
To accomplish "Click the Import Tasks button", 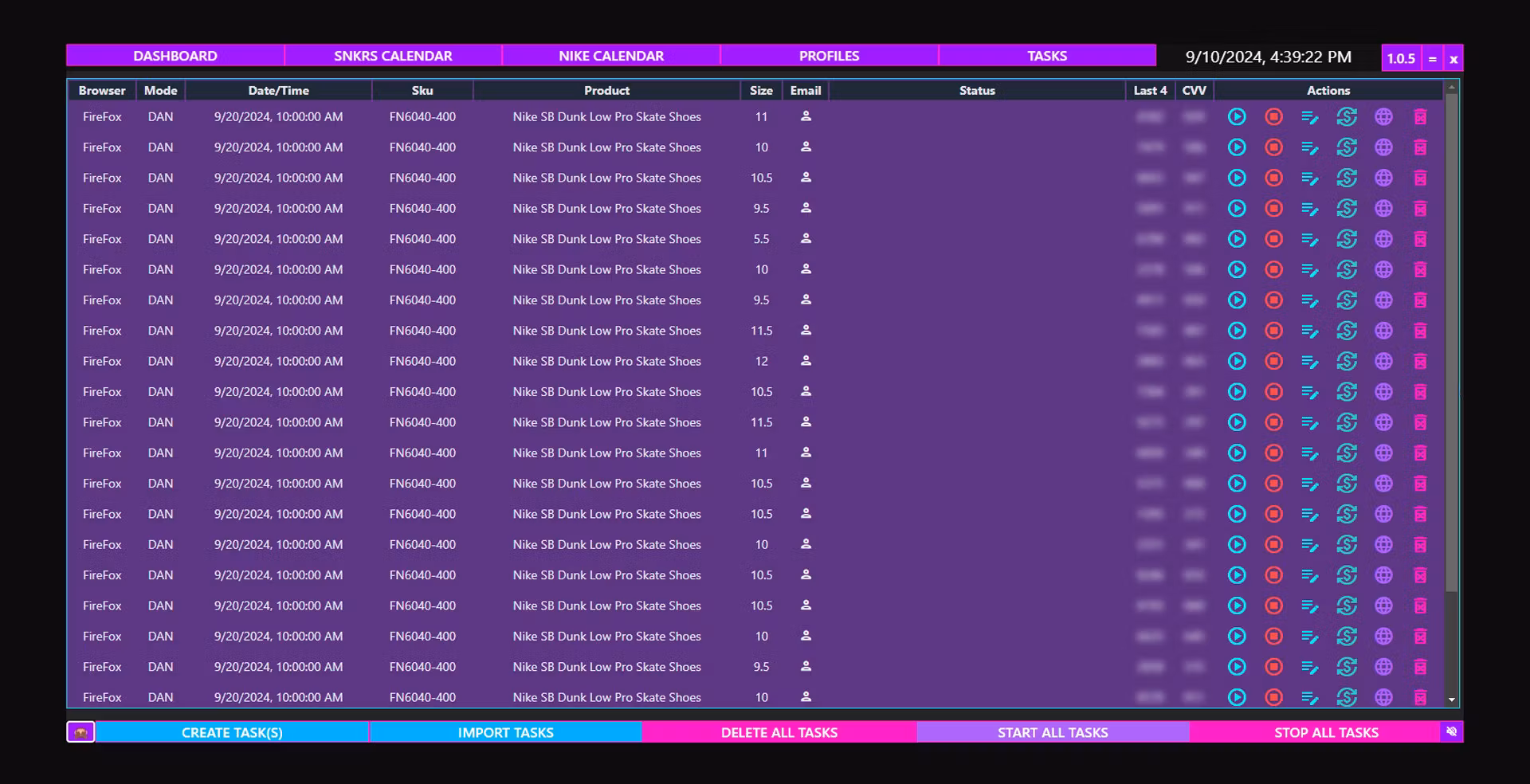I will click(505, 732).
